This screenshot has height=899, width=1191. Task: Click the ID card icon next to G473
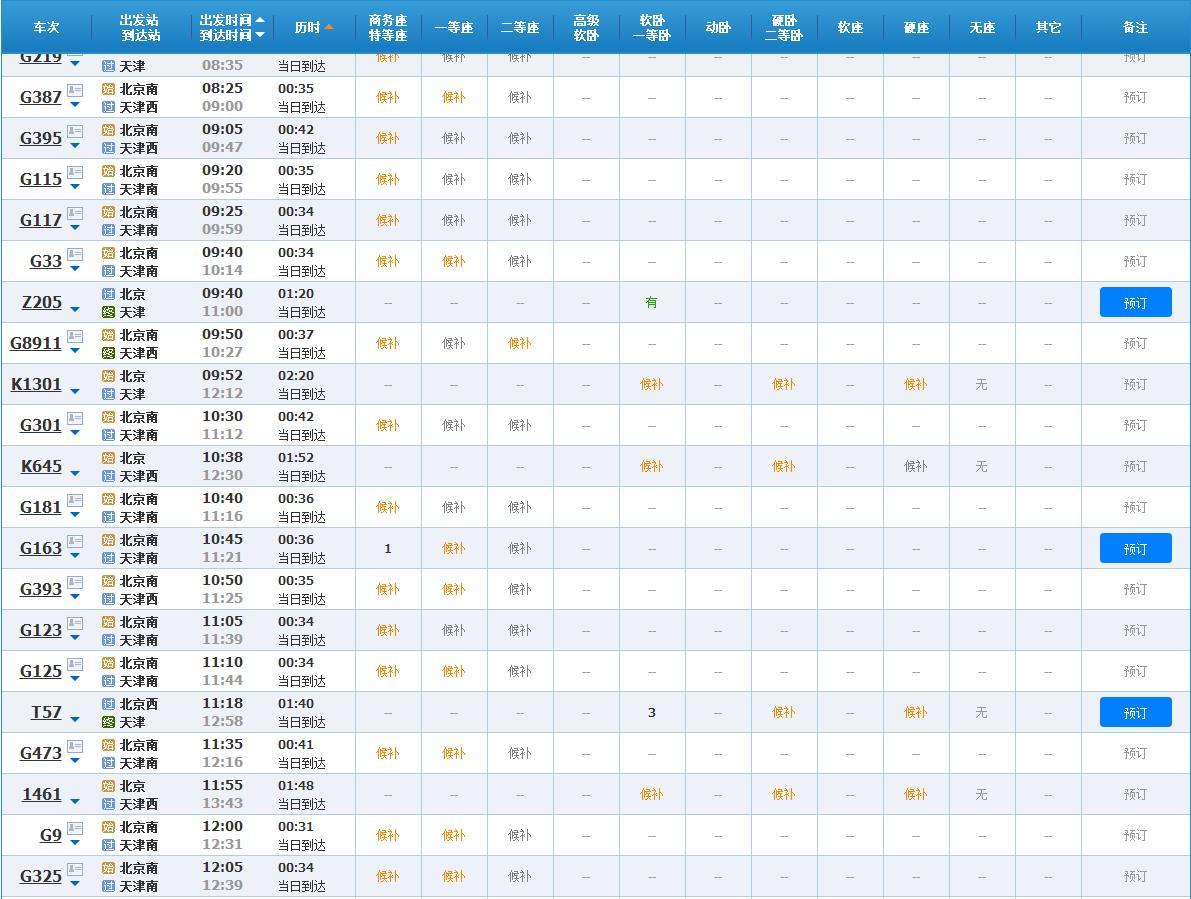pyautogui.click(x=74, y=746)
